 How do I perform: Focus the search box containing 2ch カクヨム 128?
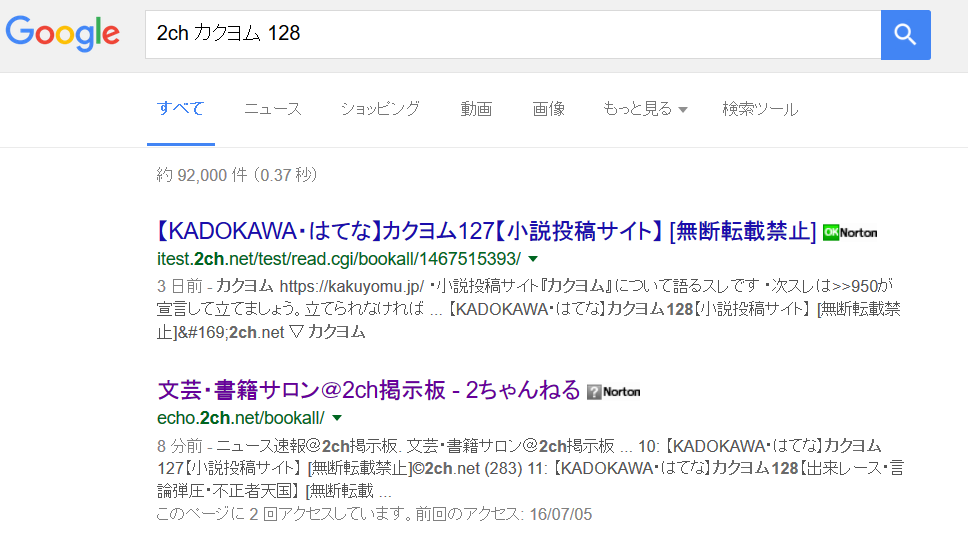(x=513, y=35)
